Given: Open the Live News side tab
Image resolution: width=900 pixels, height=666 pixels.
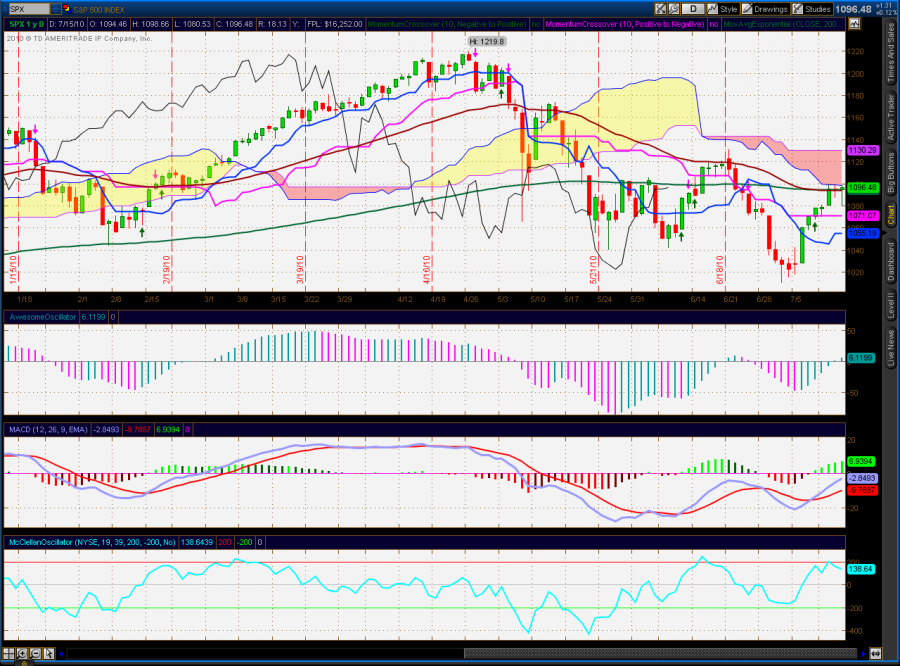Looking at the screenshot, I should [891, 348].
